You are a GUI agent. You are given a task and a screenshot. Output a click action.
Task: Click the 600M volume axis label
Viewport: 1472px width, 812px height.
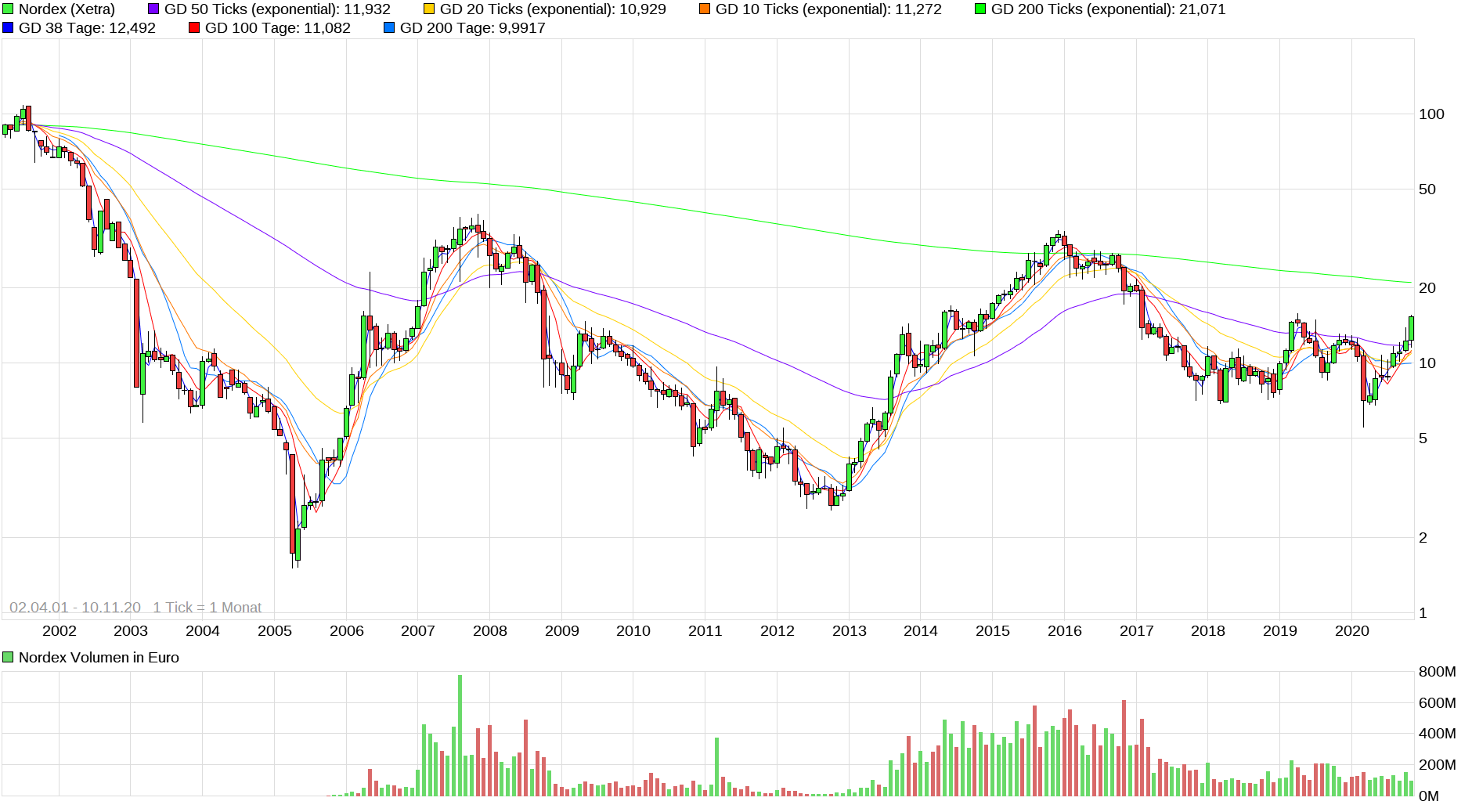[x=1438, y=703]
